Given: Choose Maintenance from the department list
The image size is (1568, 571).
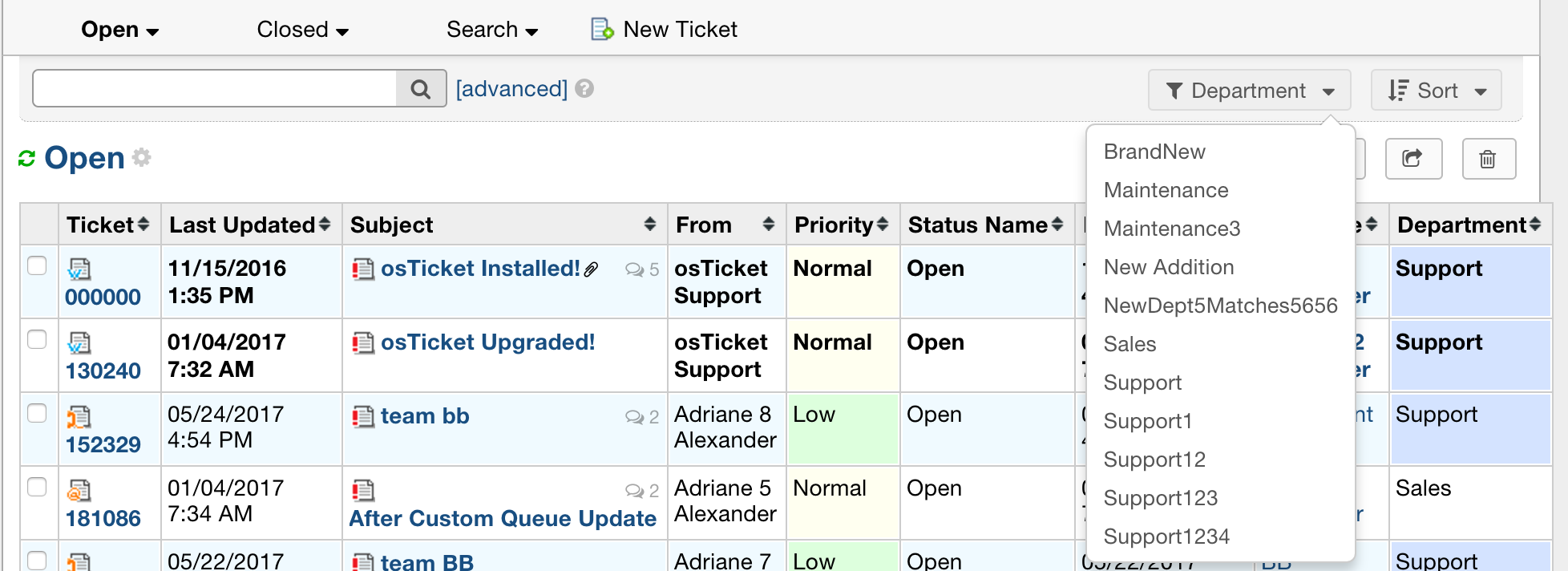Looking at the screenshot, I should (1166, 190).
